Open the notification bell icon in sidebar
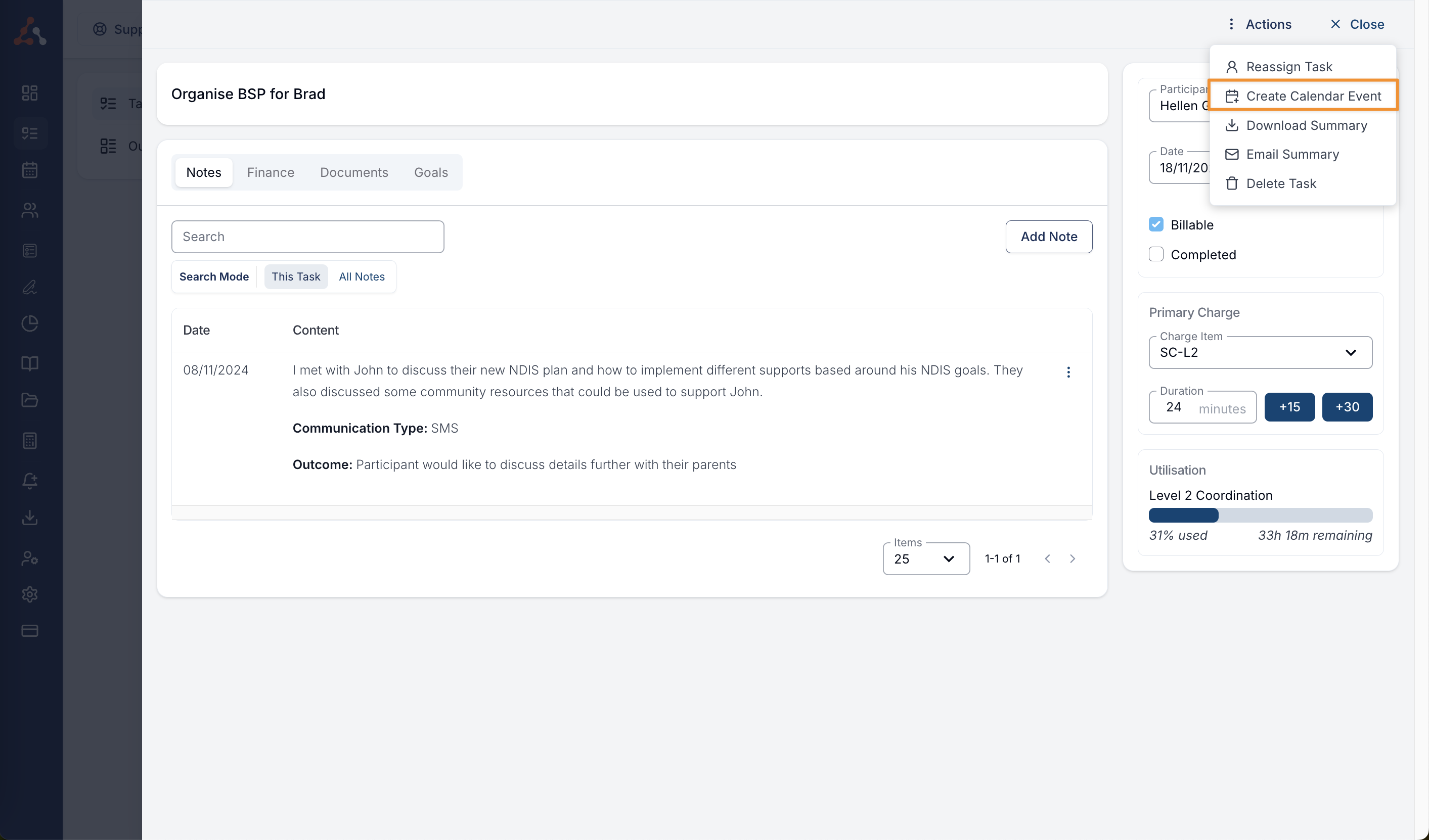 coord(29,481)
